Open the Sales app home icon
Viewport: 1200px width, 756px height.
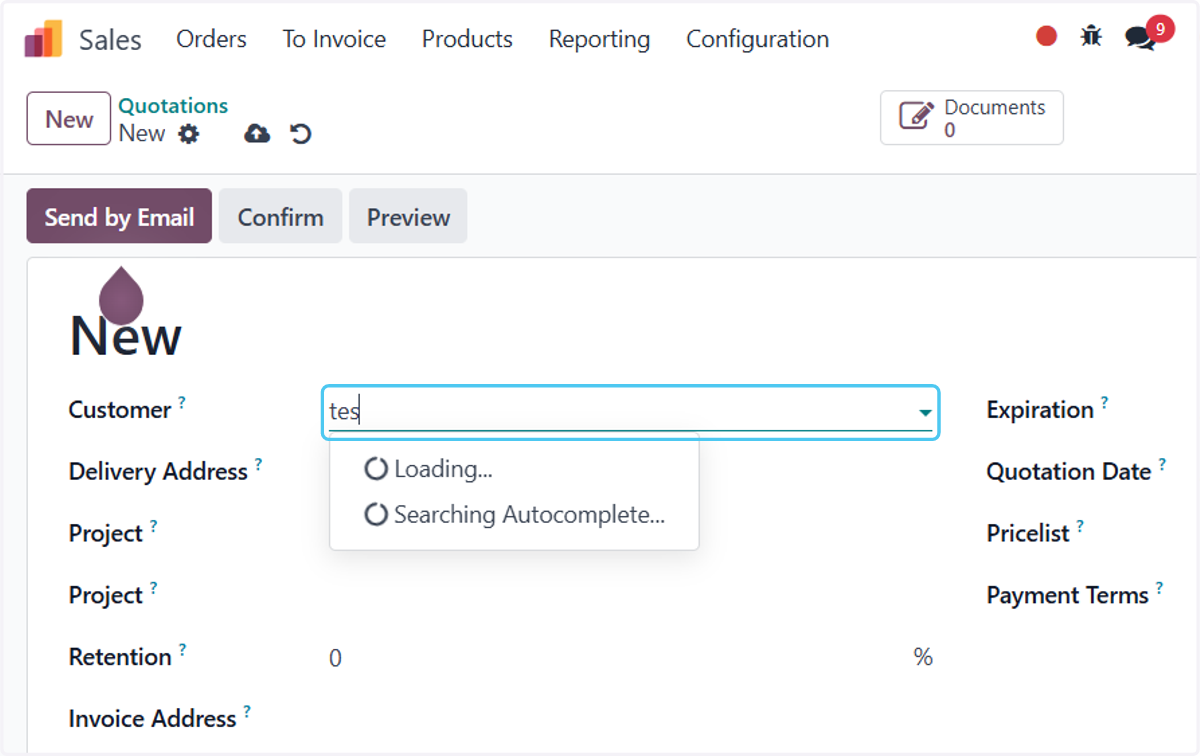[x=43, y=39]
